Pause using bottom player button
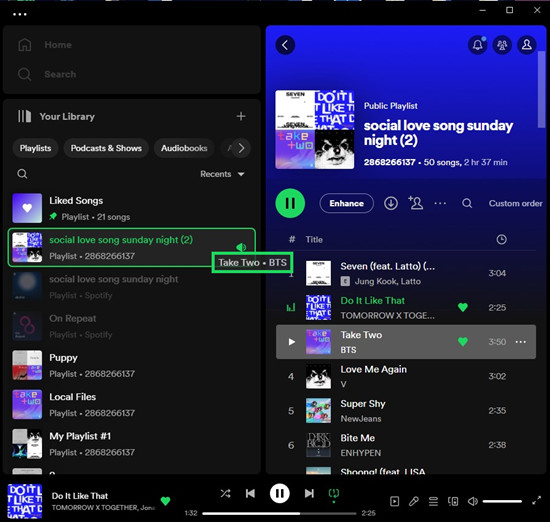The image size is (550, 522). click(280, 494)
